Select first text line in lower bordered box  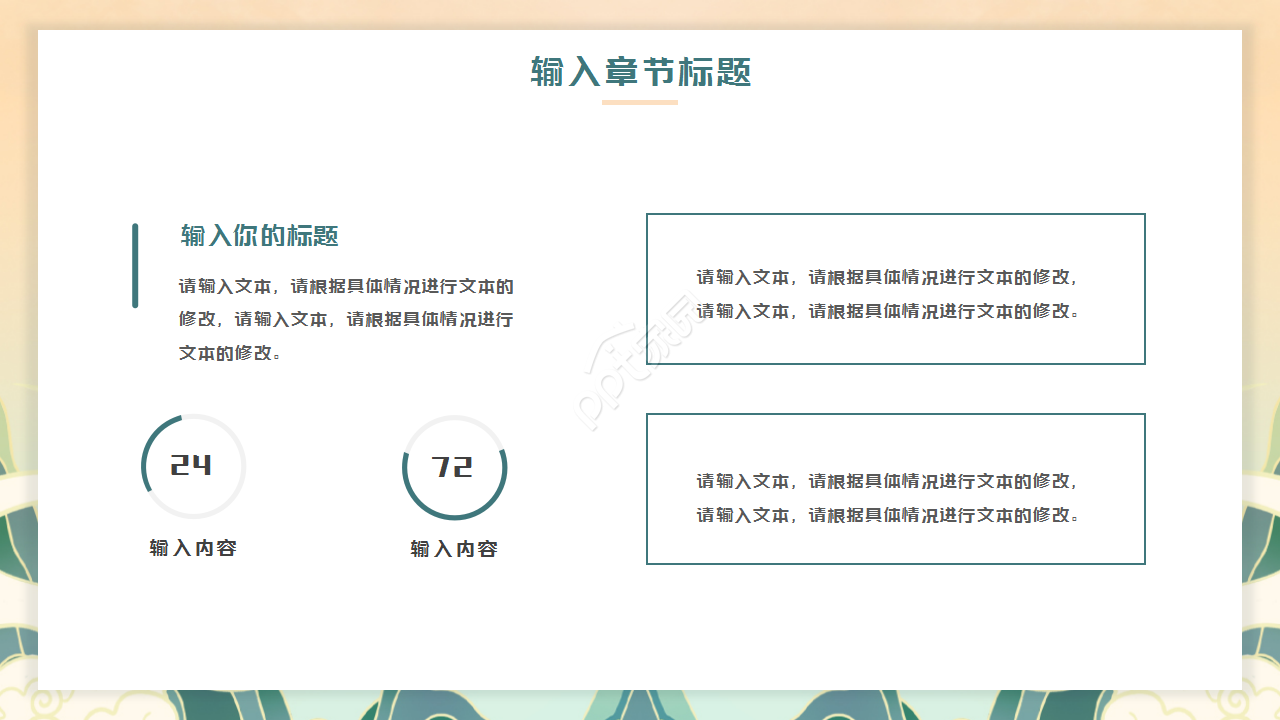click(888, 481)
